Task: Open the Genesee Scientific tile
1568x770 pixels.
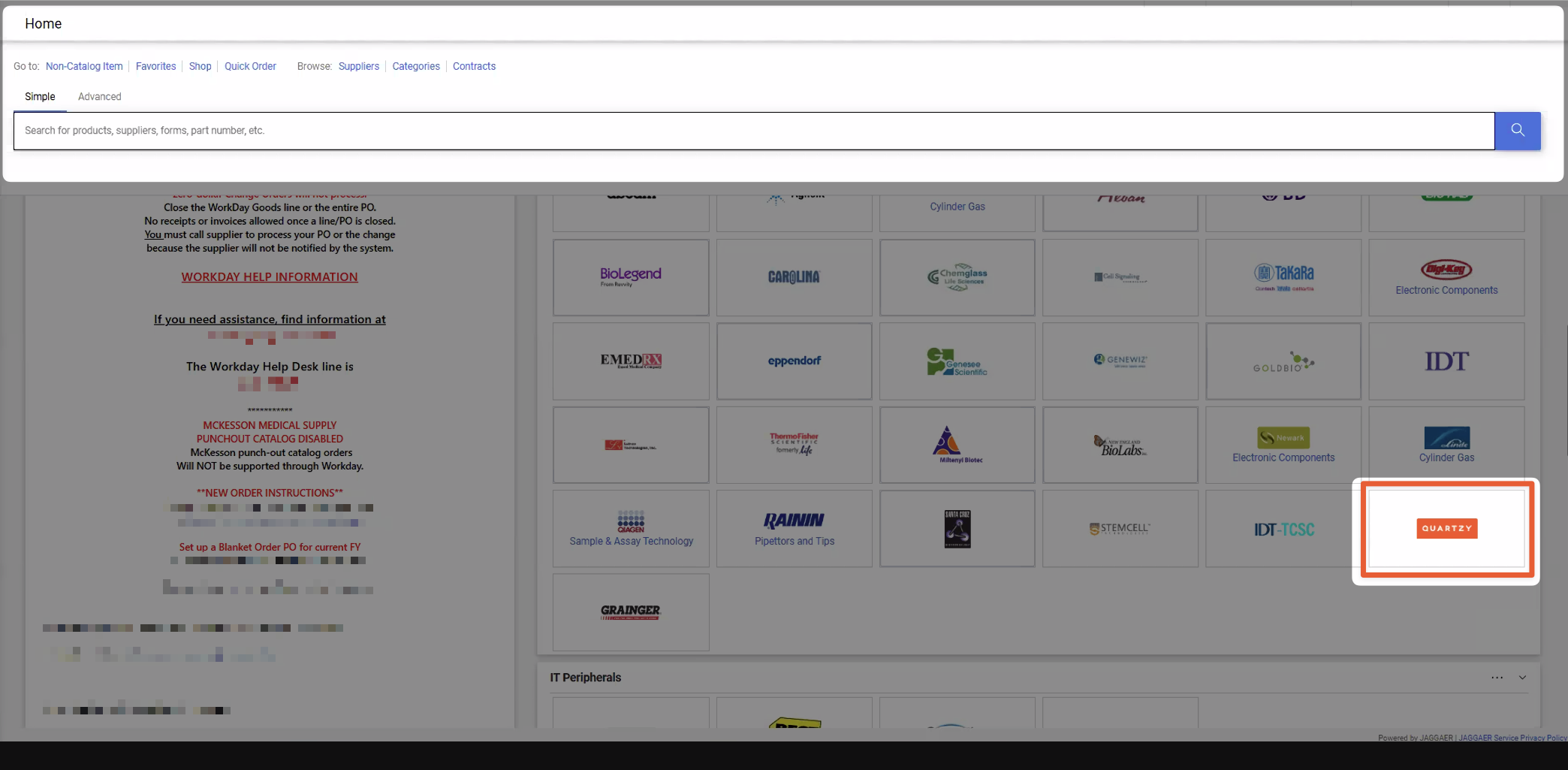Action: click(957, 361)
